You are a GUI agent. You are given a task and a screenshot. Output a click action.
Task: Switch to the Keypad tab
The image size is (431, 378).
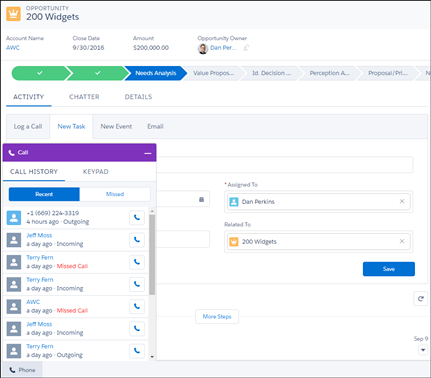[x=96, y=172]
